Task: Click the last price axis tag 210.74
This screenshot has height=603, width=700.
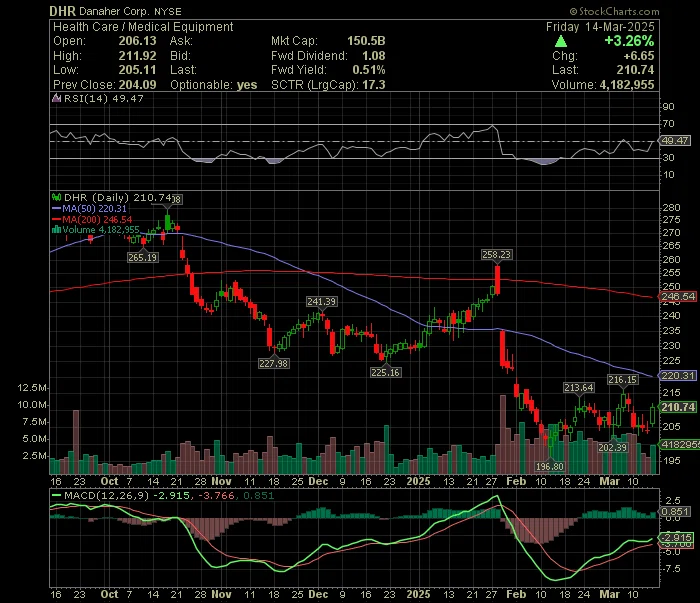Action: (678, 407)
